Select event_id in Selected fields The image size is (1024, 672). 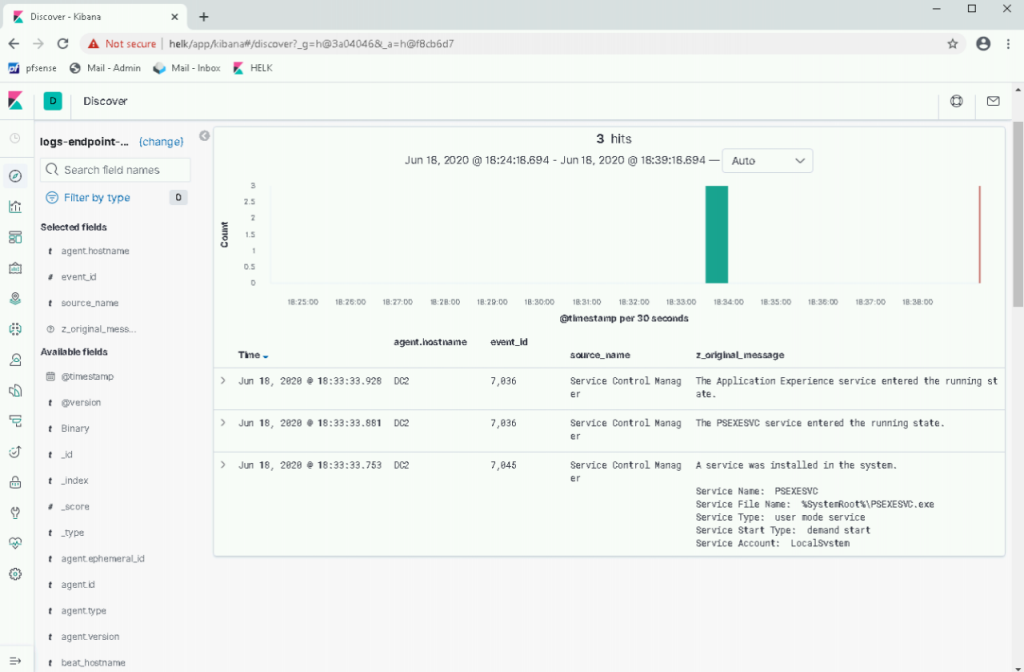(78, 277)
